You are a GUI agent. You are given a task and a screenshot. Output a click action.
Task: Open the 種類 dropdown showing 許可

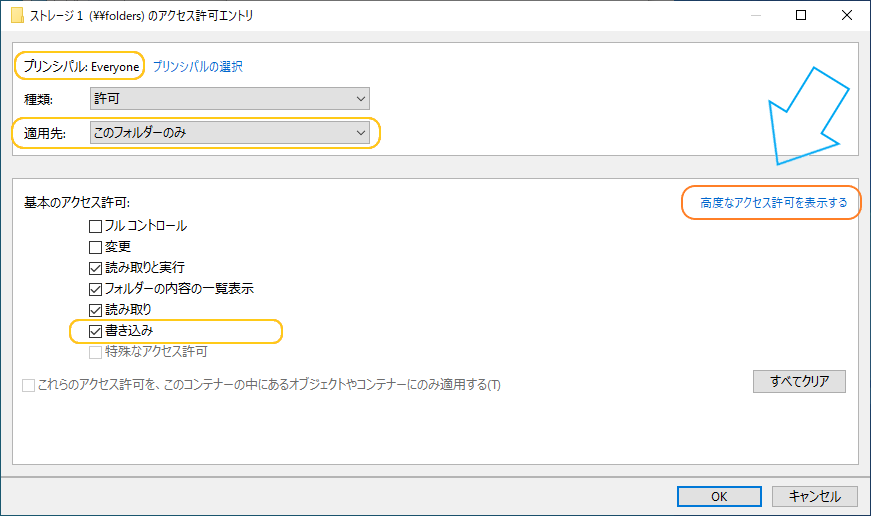click(x=230, y=99)
